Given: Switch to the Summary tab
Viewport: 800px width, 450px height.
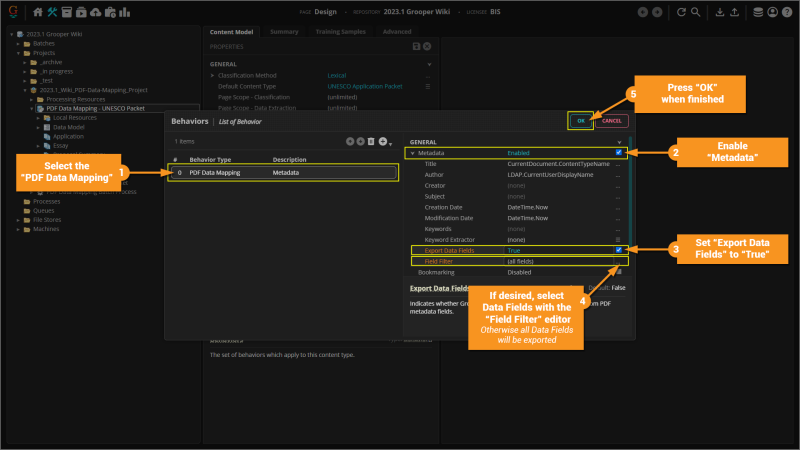Looking at the screenshot, I should pos(284,32).
